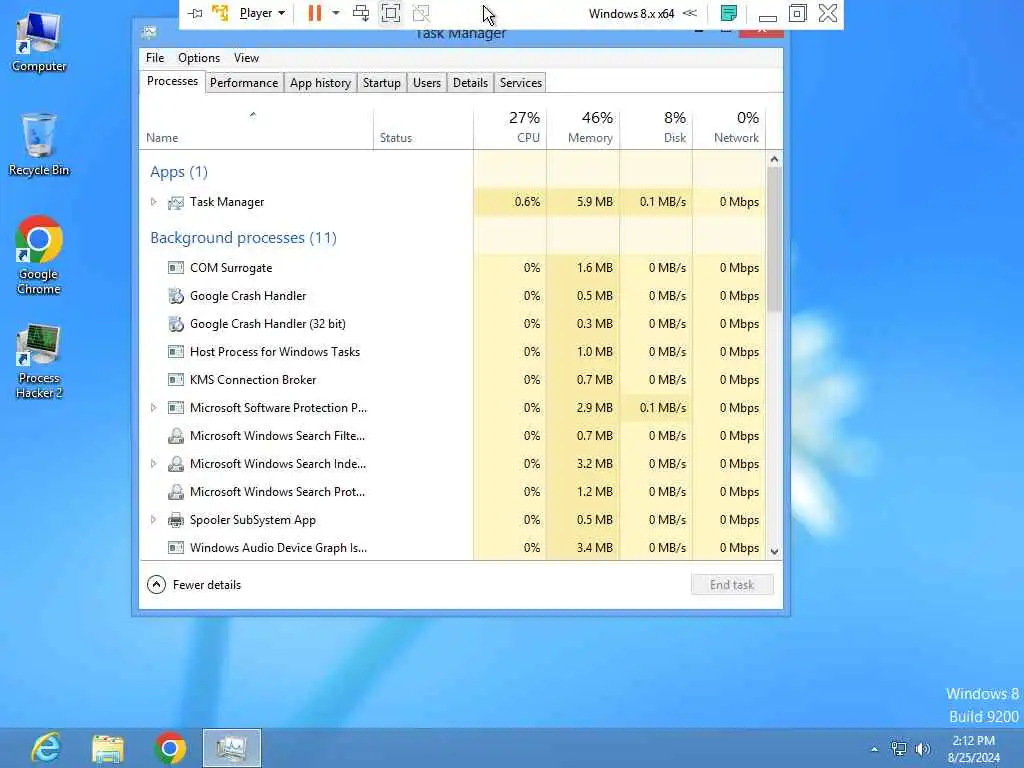Open the Computer desktop icon
The width and height of the screenshot is (1024, 768).
point(39,40)
